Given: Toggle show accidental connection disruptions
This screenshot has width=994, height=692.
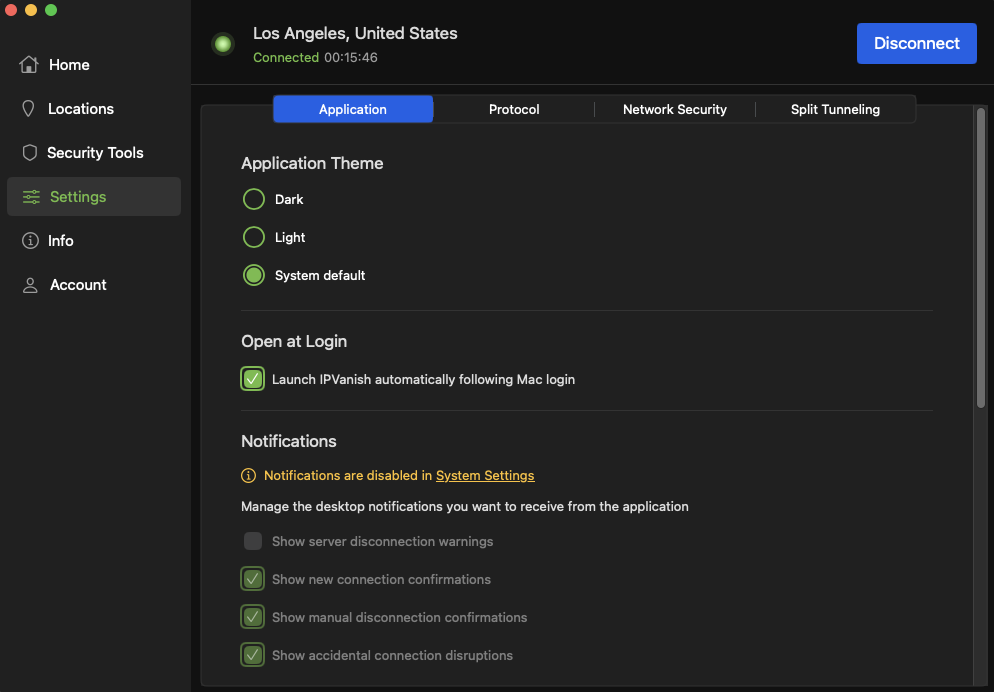Looking at the screenshot, I should [252, 655].
